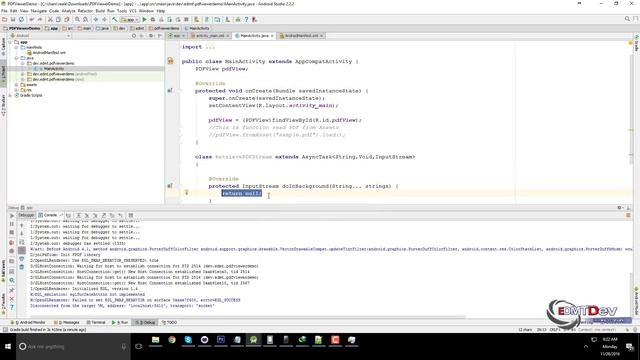Click the Make Project hammer icon
Image resolution: width=640 pixels, height=360 pixels.
coord(115,20)
